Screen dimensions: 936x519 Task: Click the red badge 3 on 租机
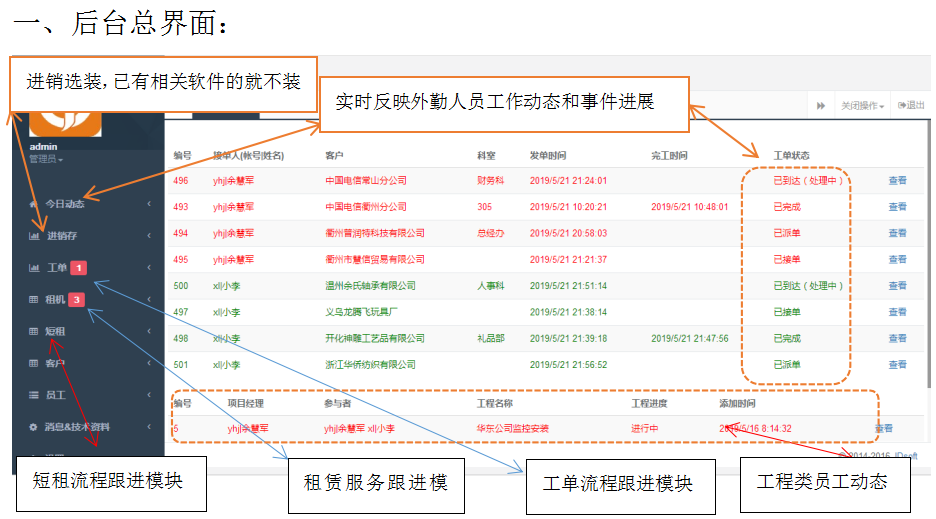[76, 299]
